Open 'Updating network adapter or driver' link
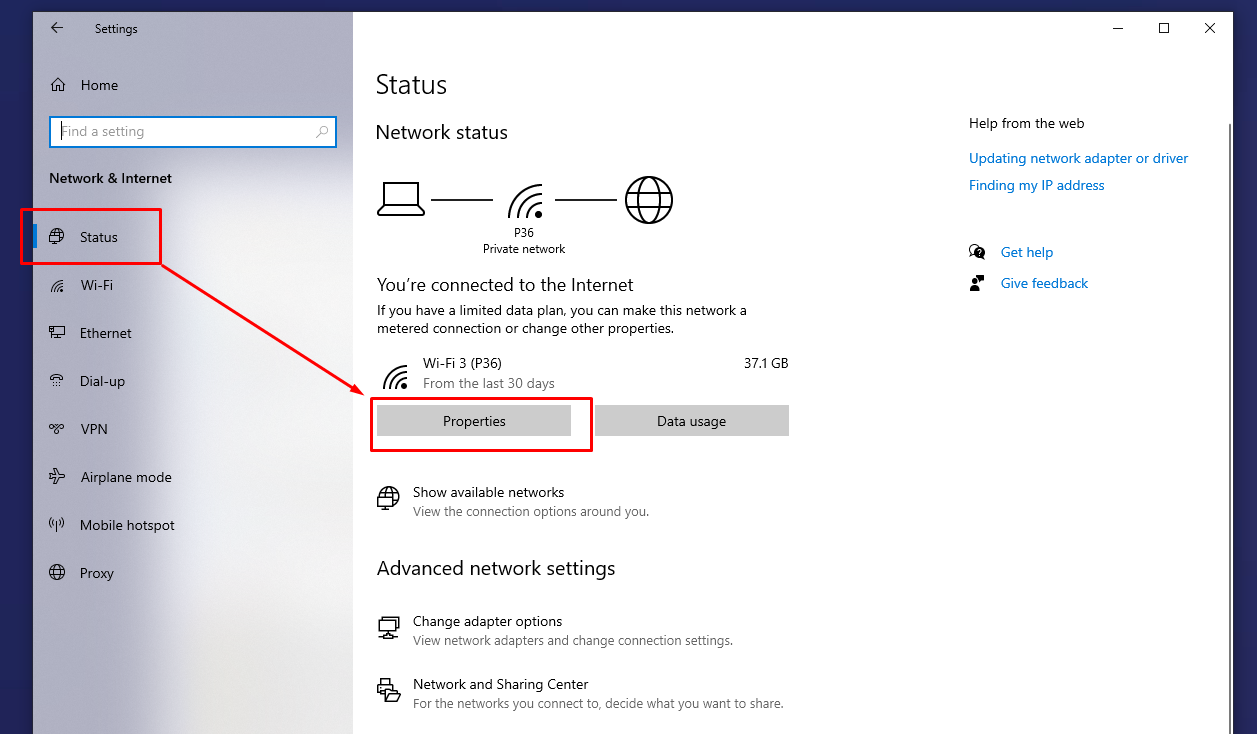 (1078, 159)
